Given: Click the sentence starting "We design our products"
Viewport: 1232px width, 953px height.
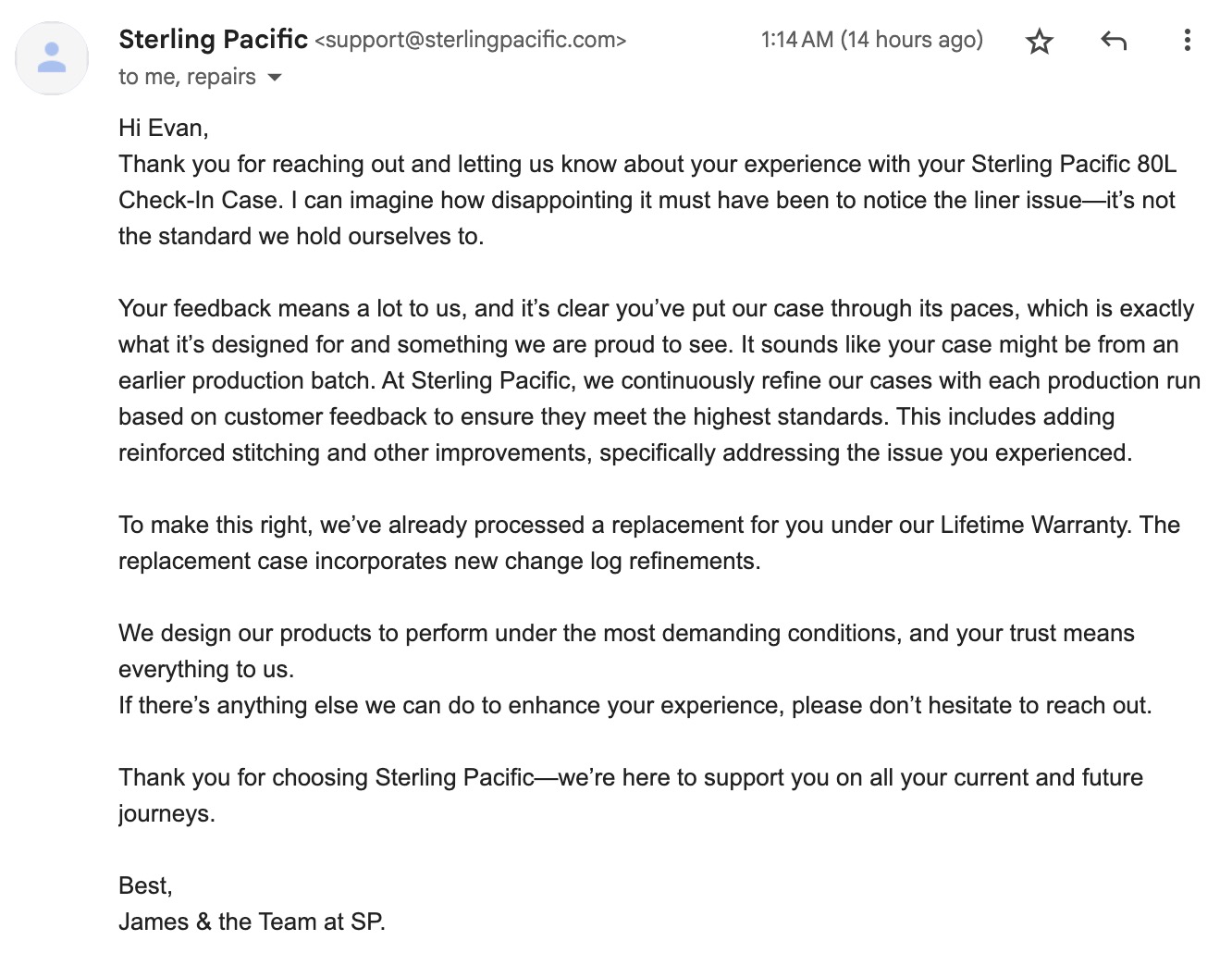Looking at the screenshot, I should 626,650.
